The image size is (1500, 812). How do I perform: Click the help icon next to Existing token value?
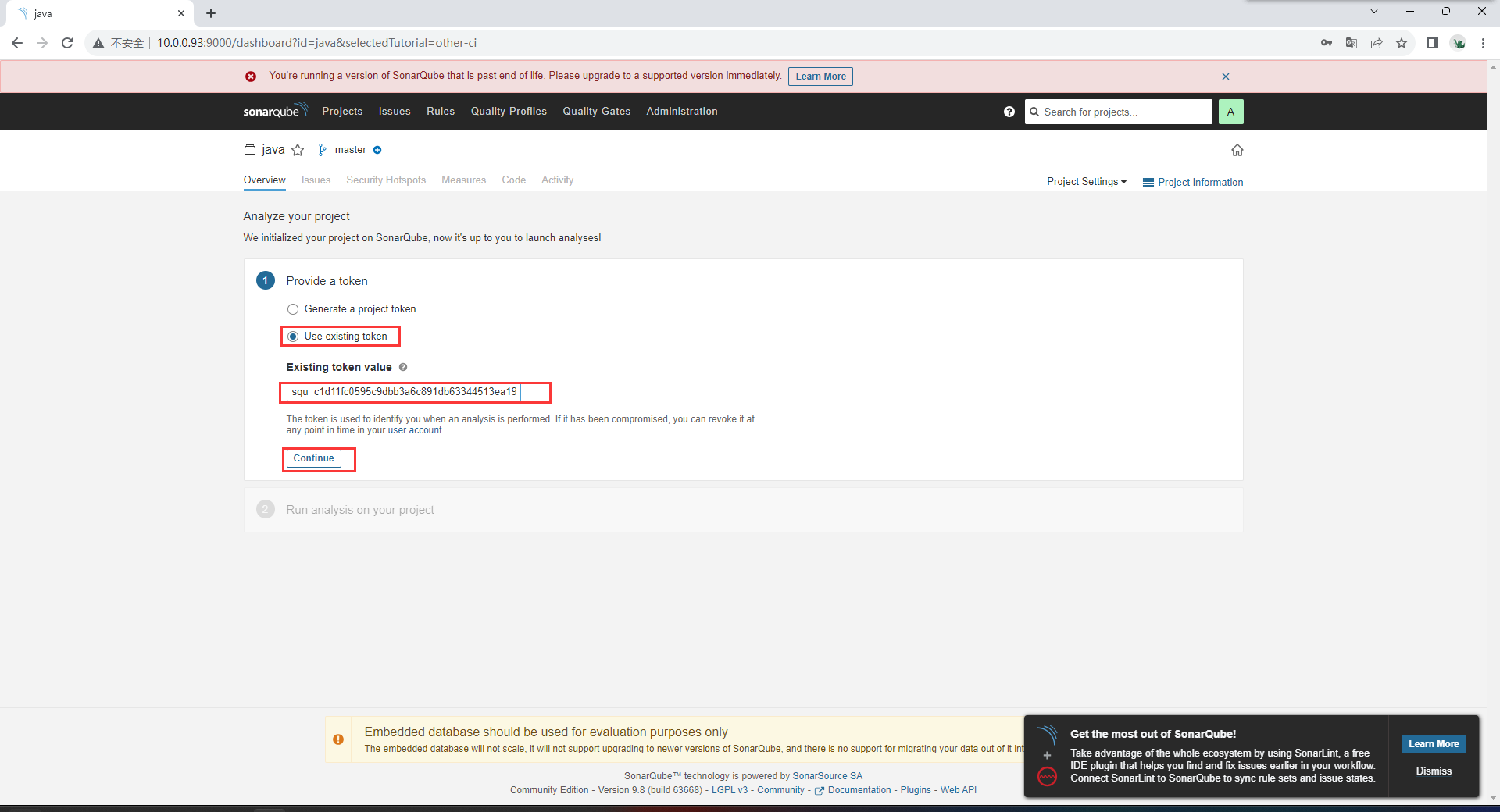tap(403, 367)
